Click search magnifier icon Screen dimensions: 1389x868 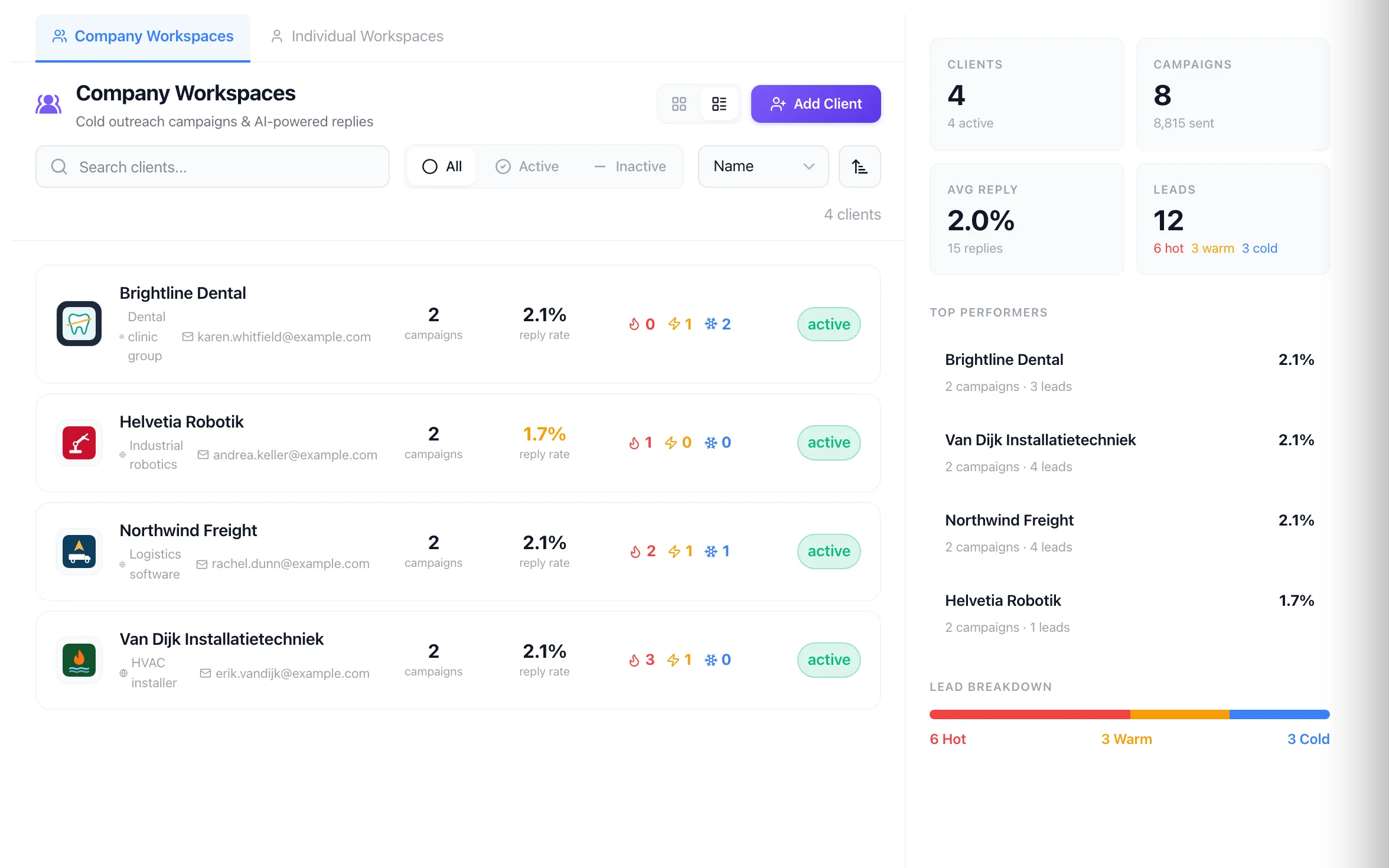pos(59,167)
